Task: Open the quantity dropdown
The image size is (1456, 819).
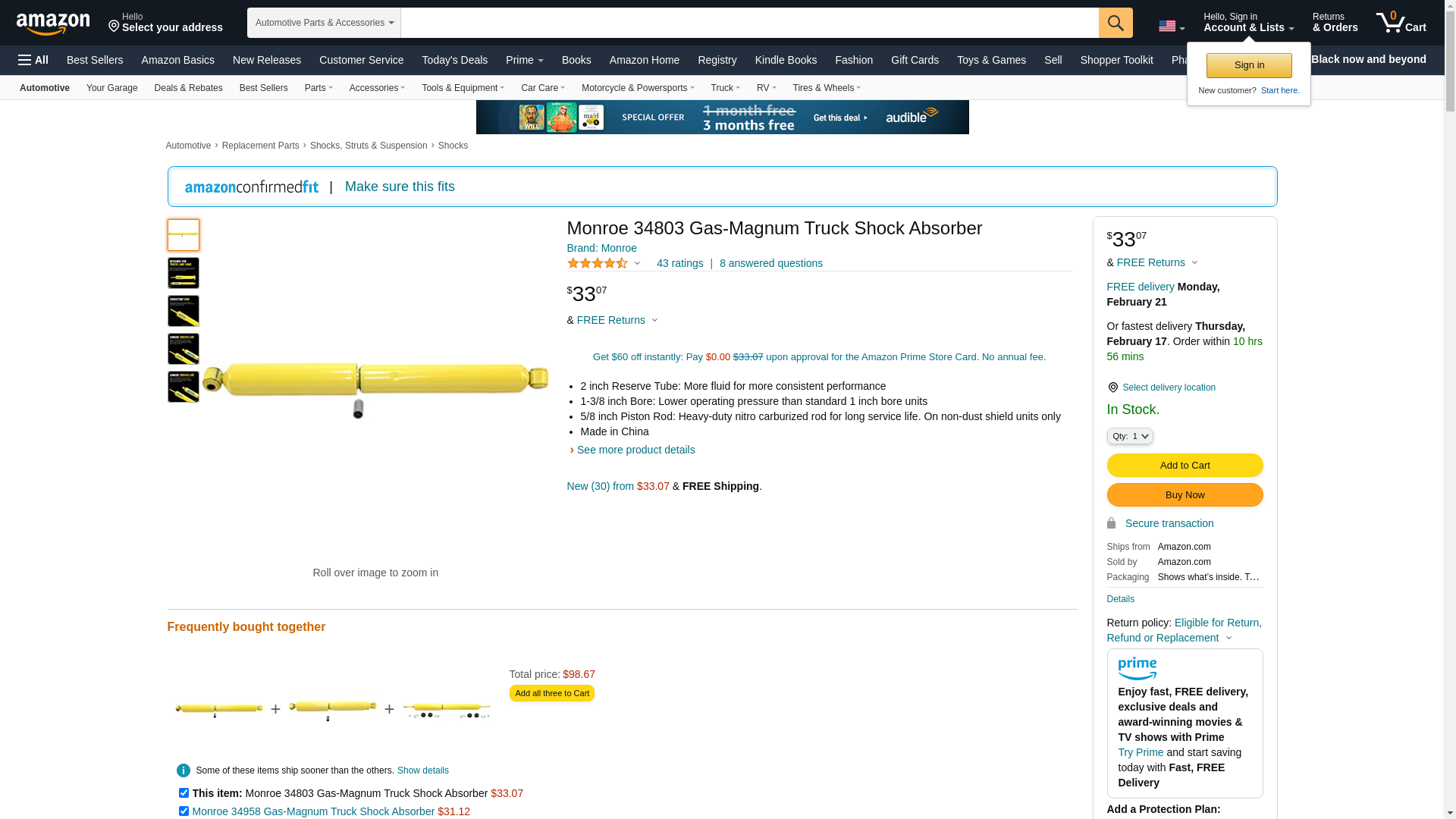Action: (x=1130, y=436)
